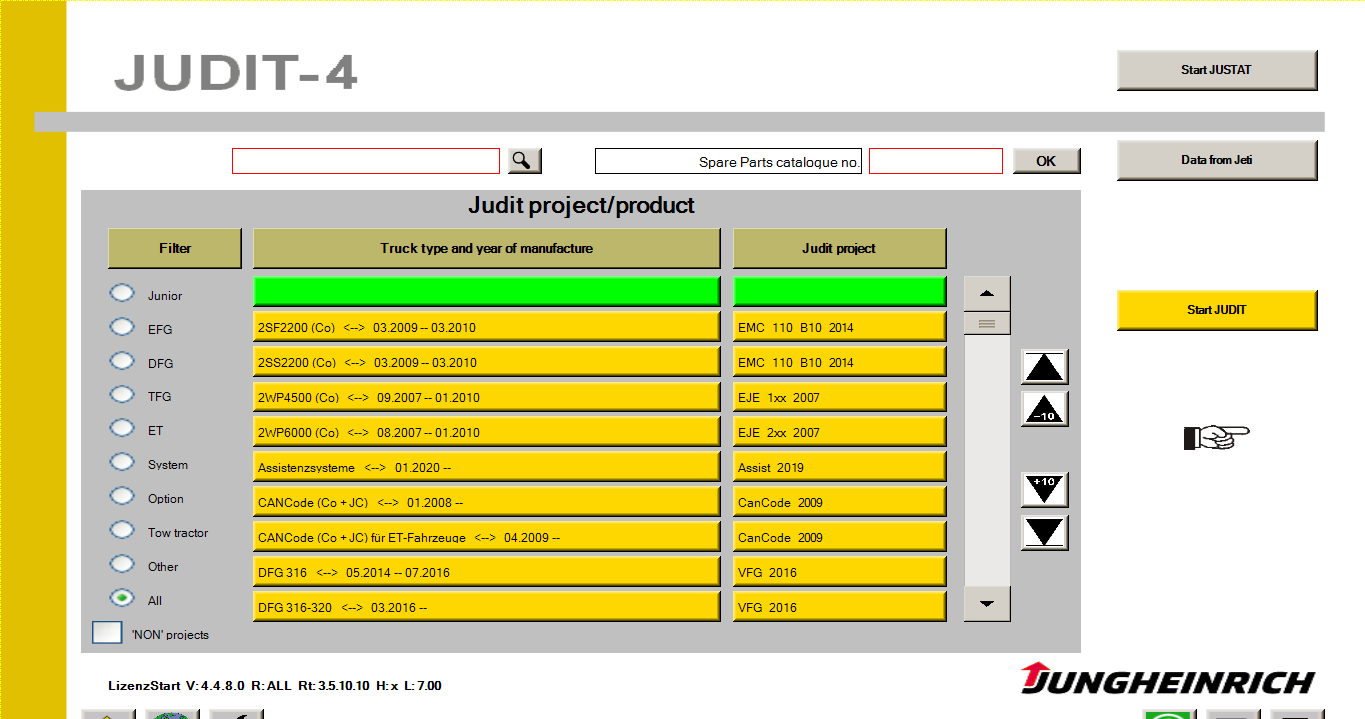Click CanCode 2009 project for ET-Fahrzeuge row
Viewport: 1365px width, 719px height.
[839, 537]
